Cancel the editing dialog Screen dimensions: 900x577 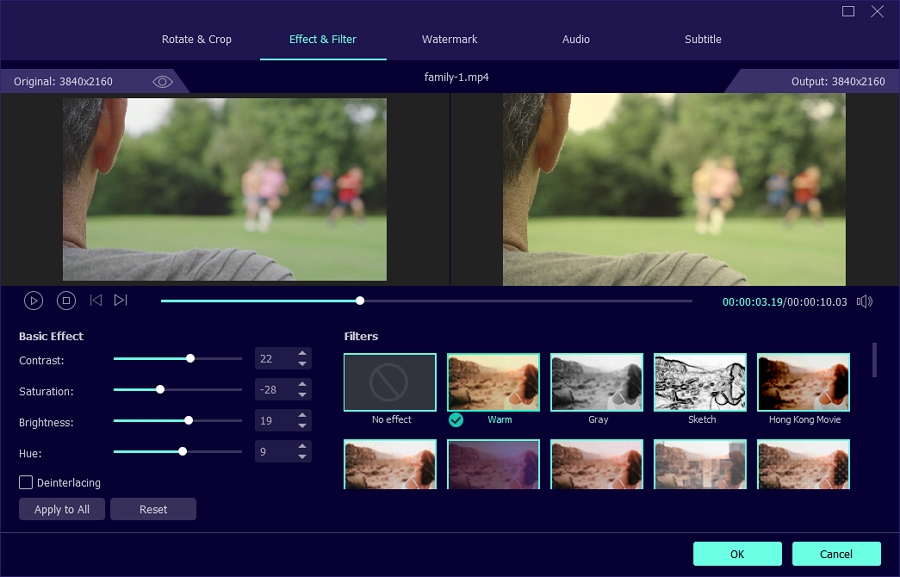836,554
